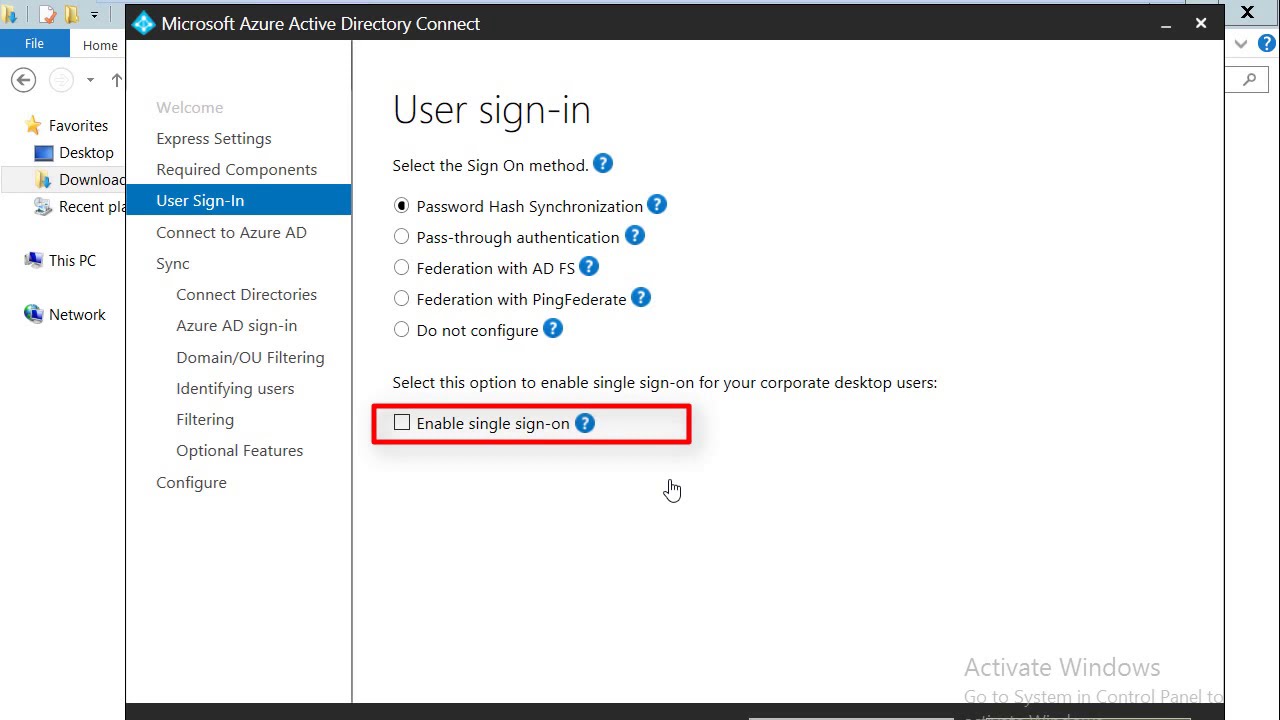The height and width of the screenshot is (720, 1280).
Task: Click This PC computer icon in Explorer
Action: (x=33, y=260)
